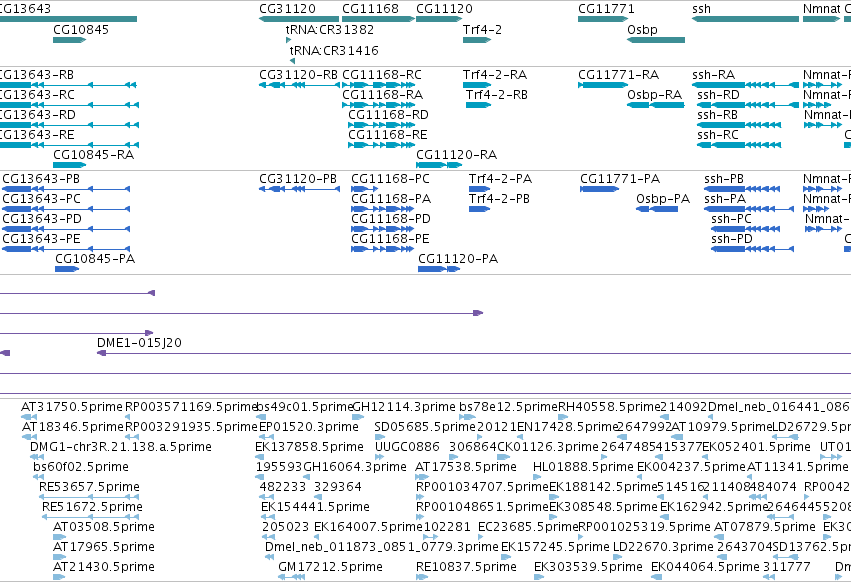The image size is (851, 582).
Task: Click the CG11168-PA protein
Action: point(383,209)
